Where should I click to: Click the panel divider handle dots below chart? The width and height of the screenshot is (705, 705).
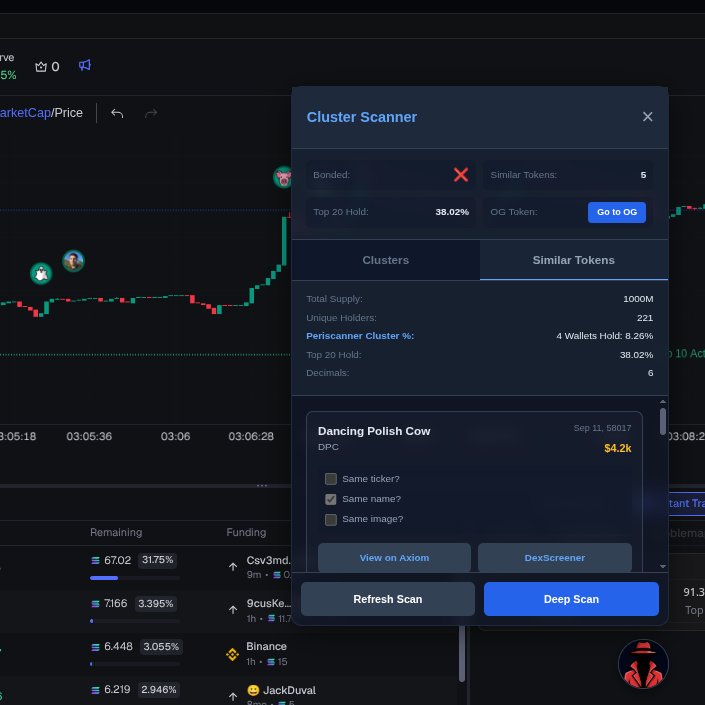[x=262, y=486]
